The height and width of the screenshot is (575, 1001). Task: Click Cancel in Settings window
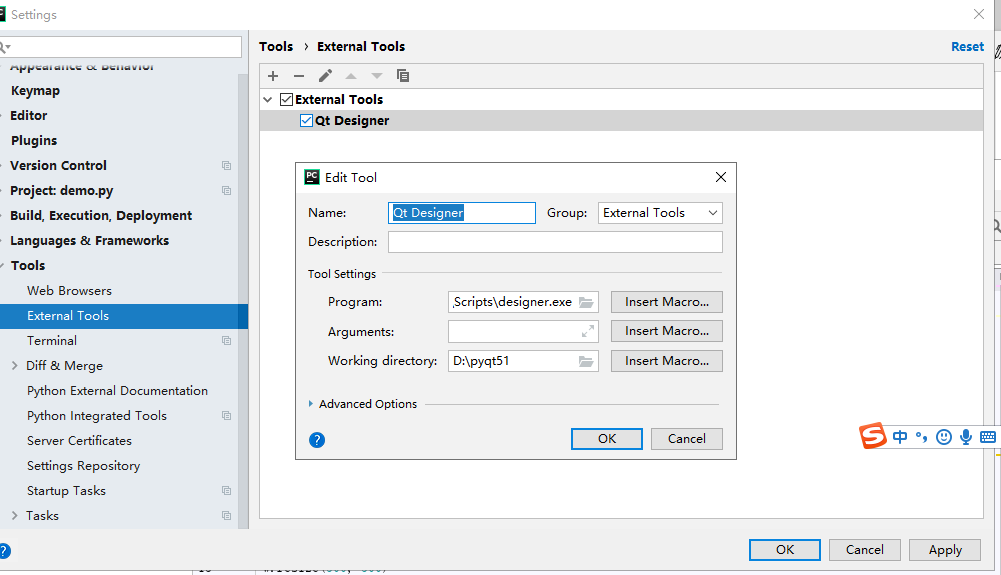pyautogui.click(x=864, y=550)
